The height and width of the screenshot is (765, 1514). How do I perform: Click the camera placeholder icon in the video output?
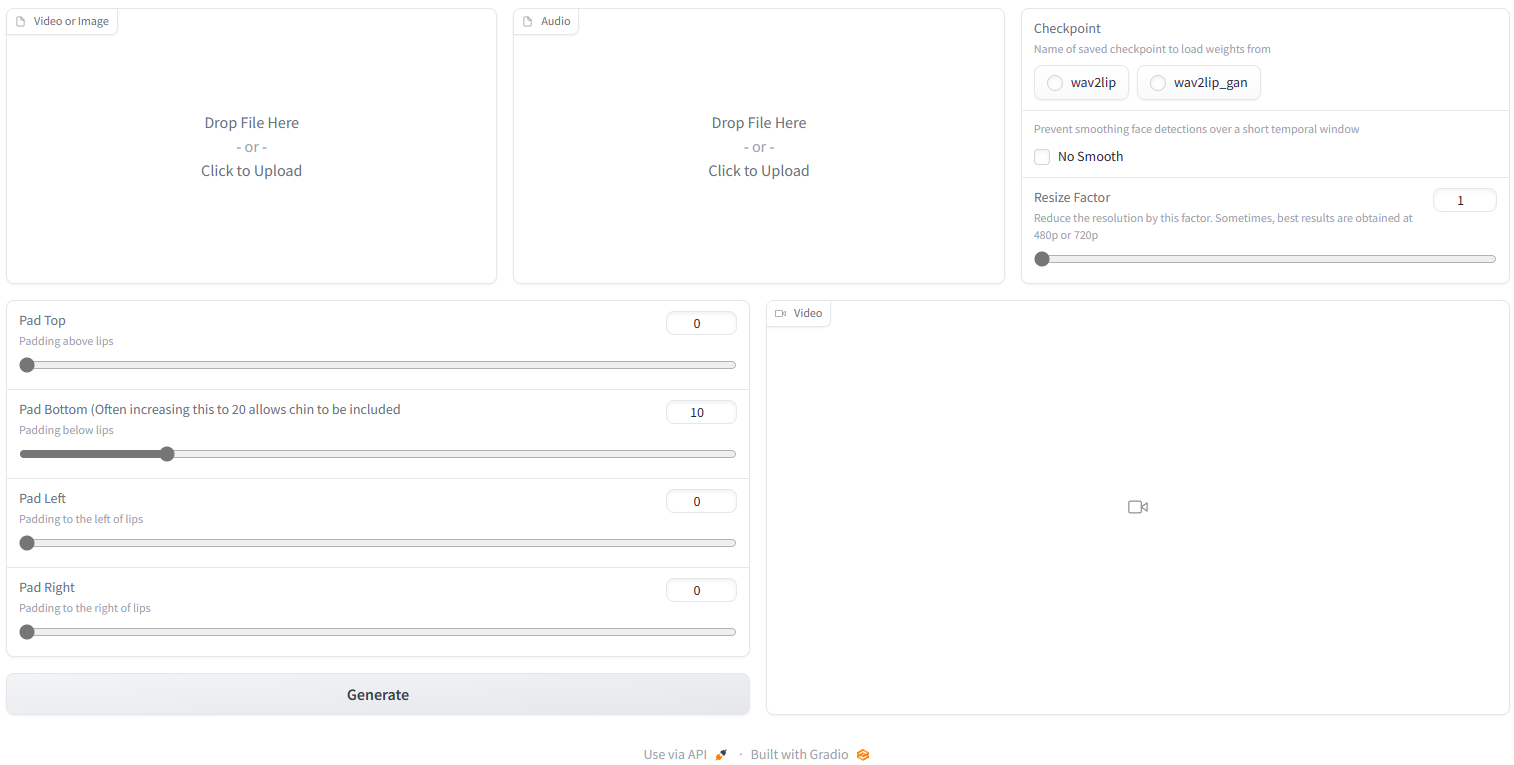(x=1137, y=507)
